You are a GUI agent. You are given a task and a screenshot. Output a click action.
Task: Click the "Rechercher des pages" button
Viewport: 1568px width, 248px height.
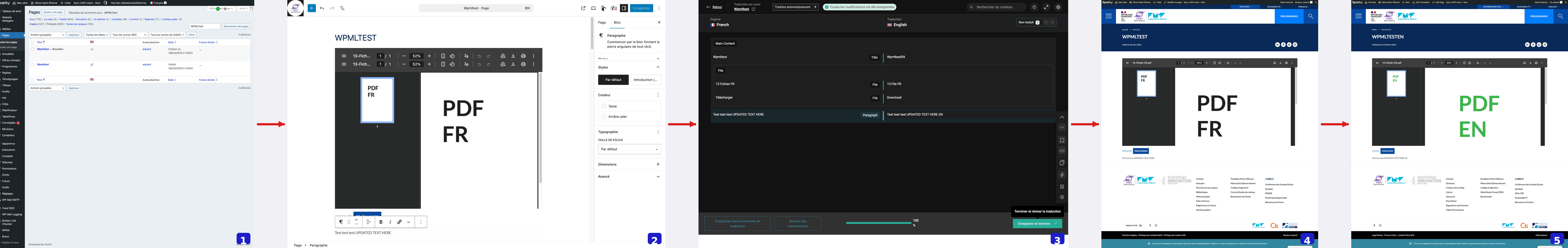click(x=236, y=26)
